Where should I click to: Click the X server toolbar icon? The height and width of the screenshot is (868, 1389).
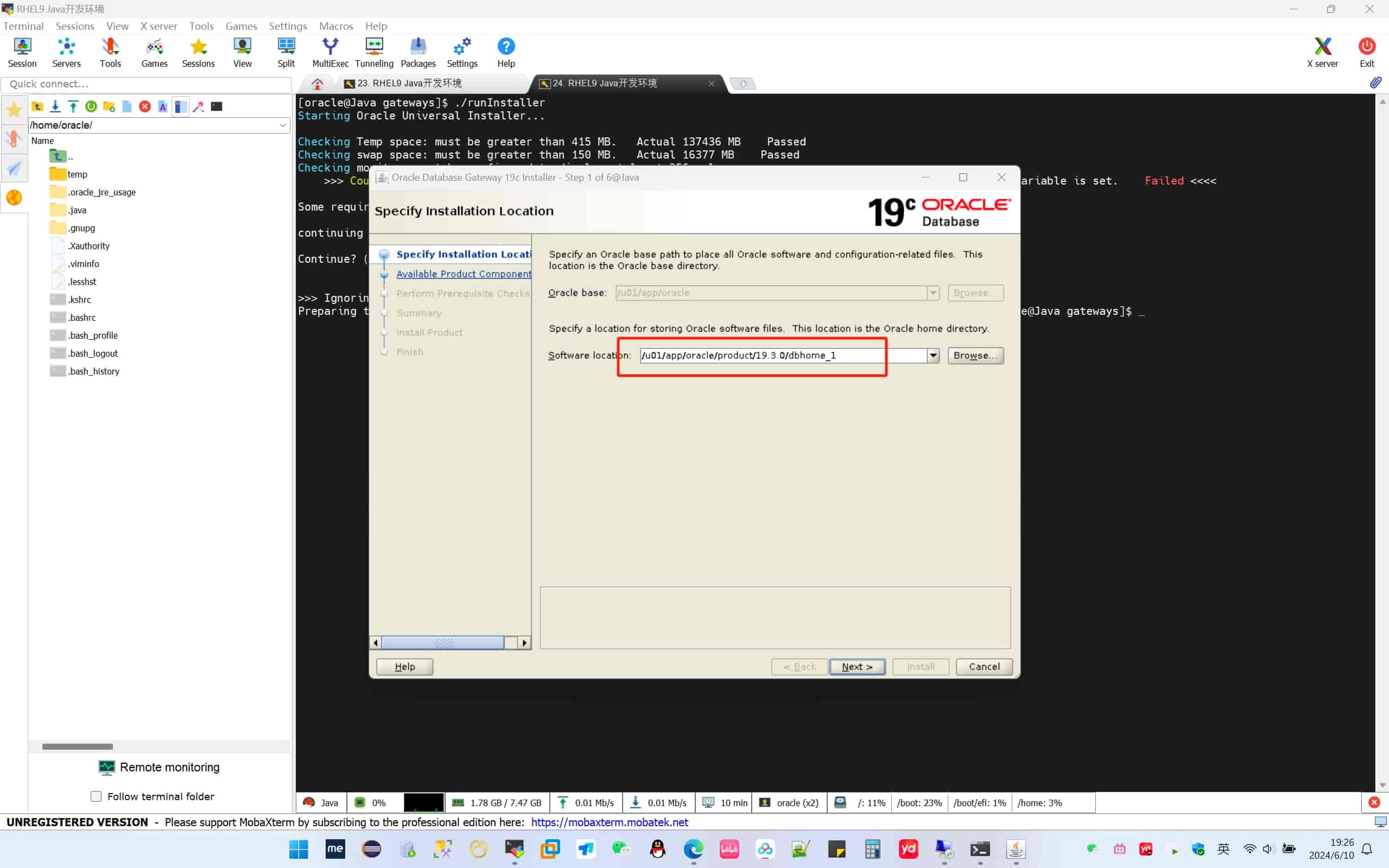[1322, 52]
